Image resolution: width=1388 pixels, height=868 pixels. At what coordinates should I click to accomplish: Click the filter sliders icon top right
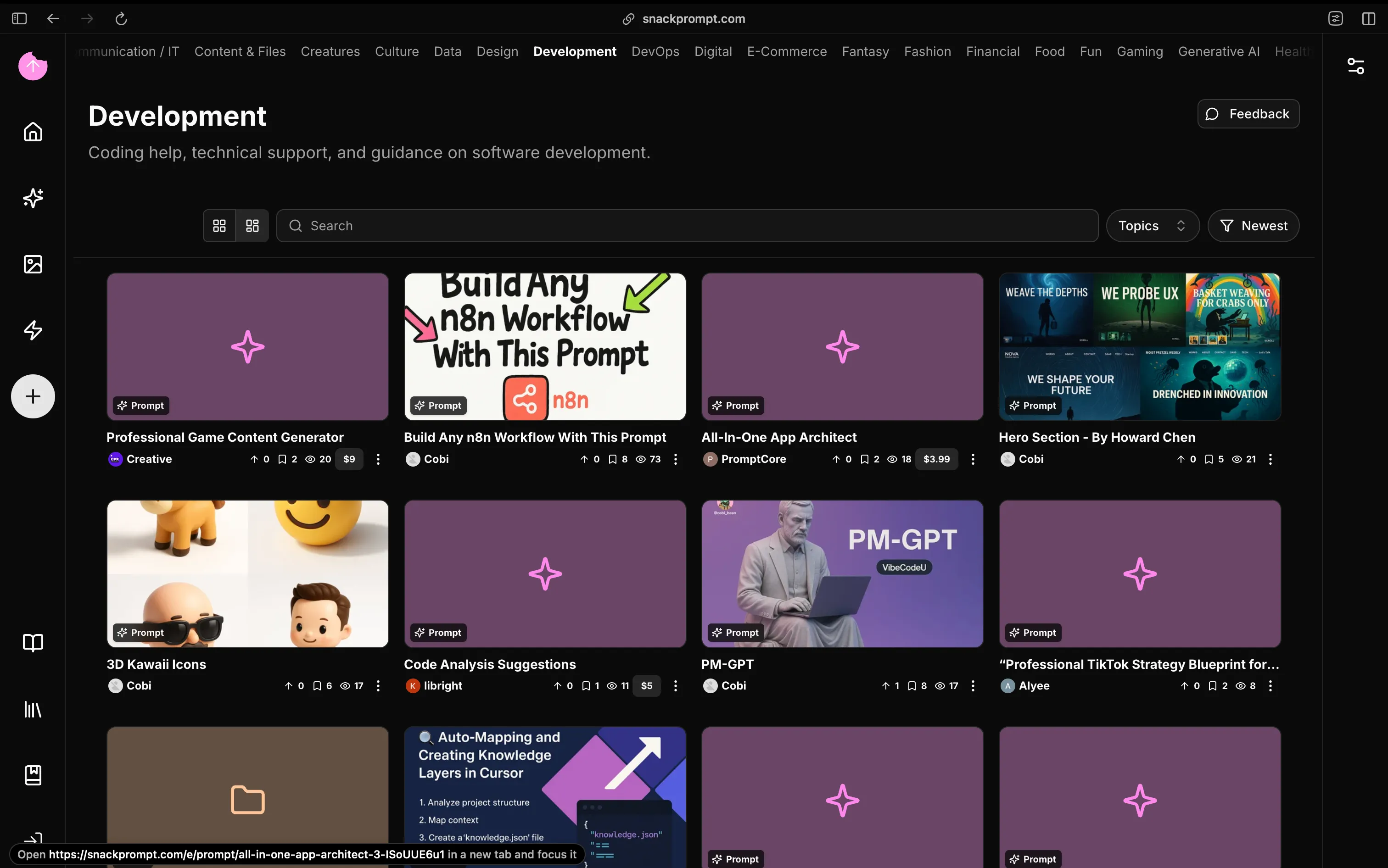(x=1355, y=66)
